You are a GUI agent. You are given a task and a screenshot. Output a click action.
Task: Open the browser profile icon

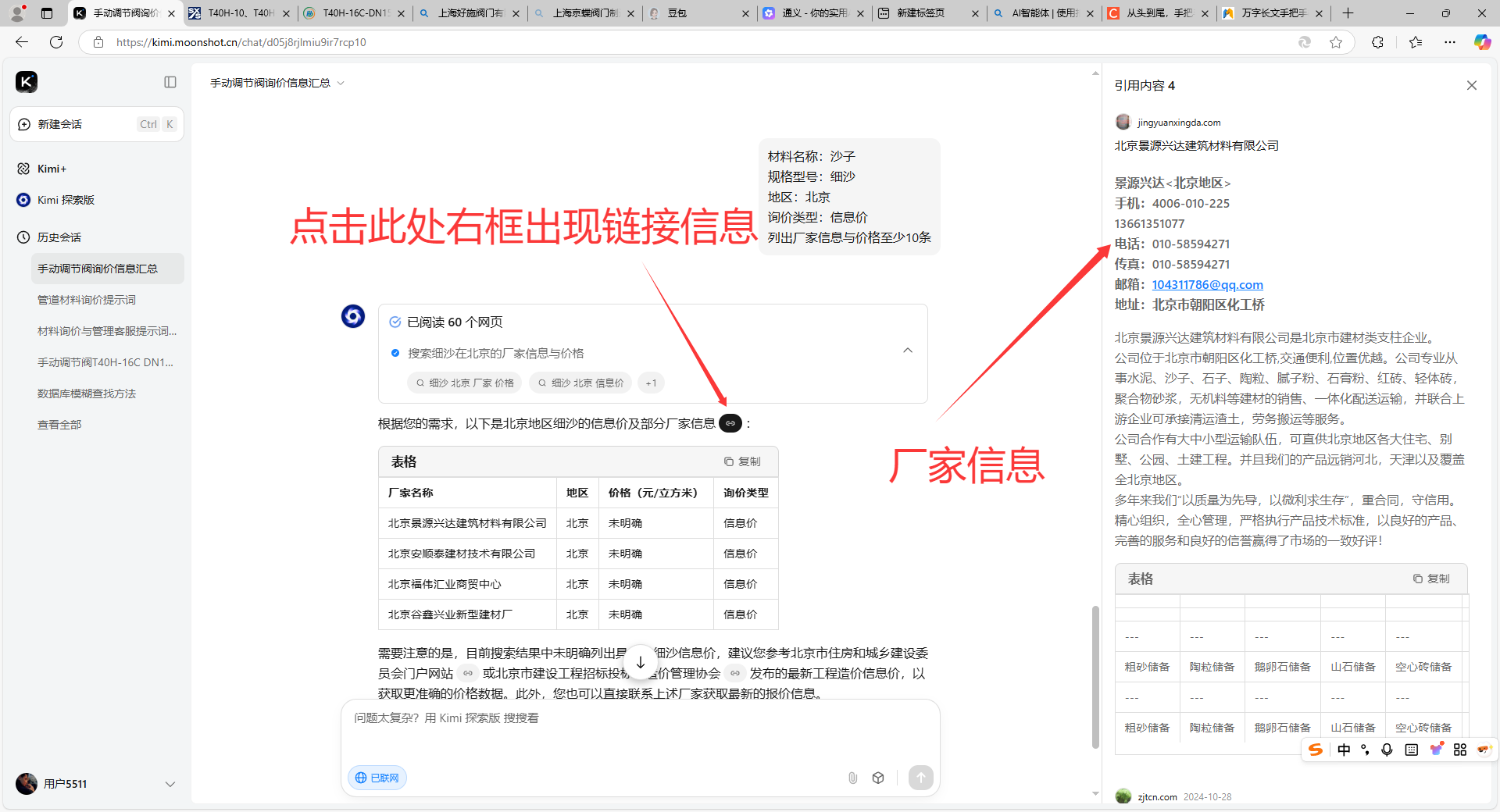pyautogui.click(x=17, y=13)
